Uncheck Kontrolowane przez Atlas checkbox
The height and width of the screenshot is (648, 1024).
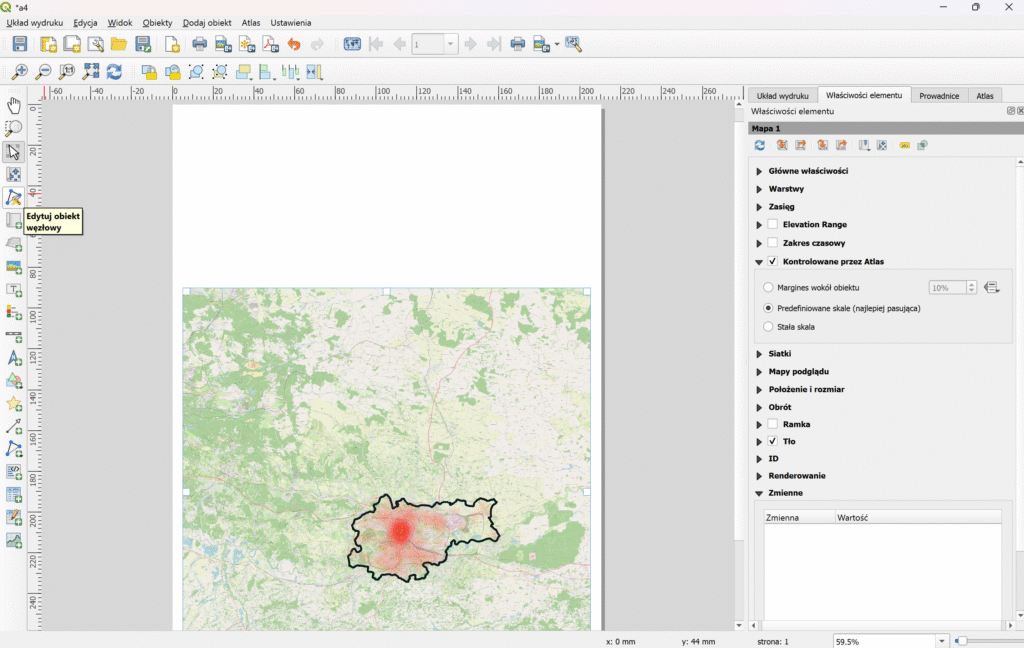pos(773,262)
